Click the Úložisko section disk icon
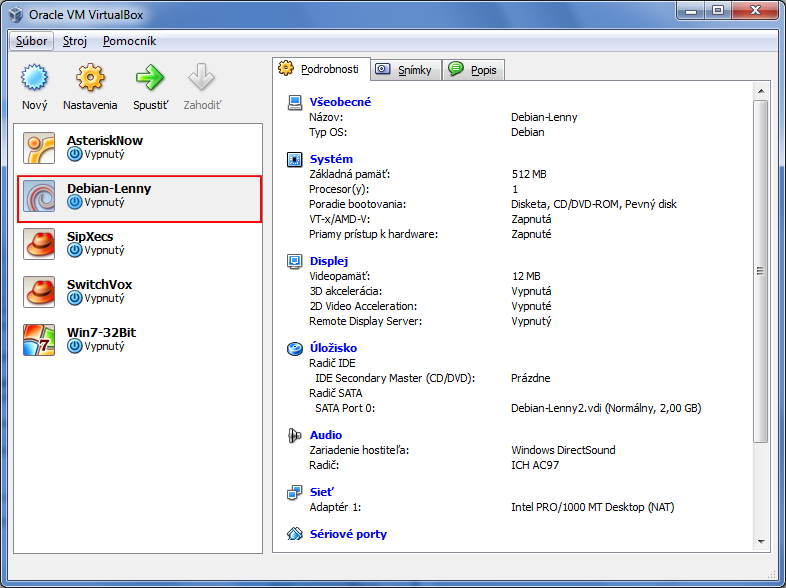The height and width of the screenshot is (588, 786). coord(295,348)
